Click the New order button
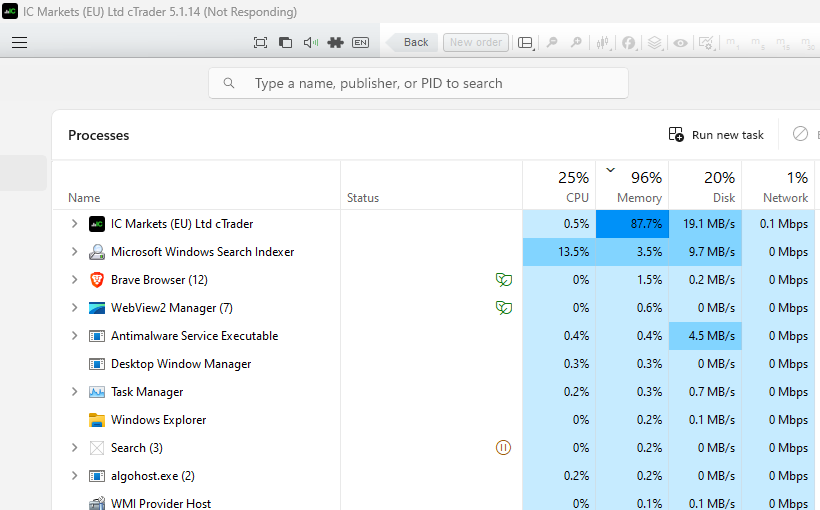This screenshot has width=820, height=510. pyautogui.click(x=476, y=42)
